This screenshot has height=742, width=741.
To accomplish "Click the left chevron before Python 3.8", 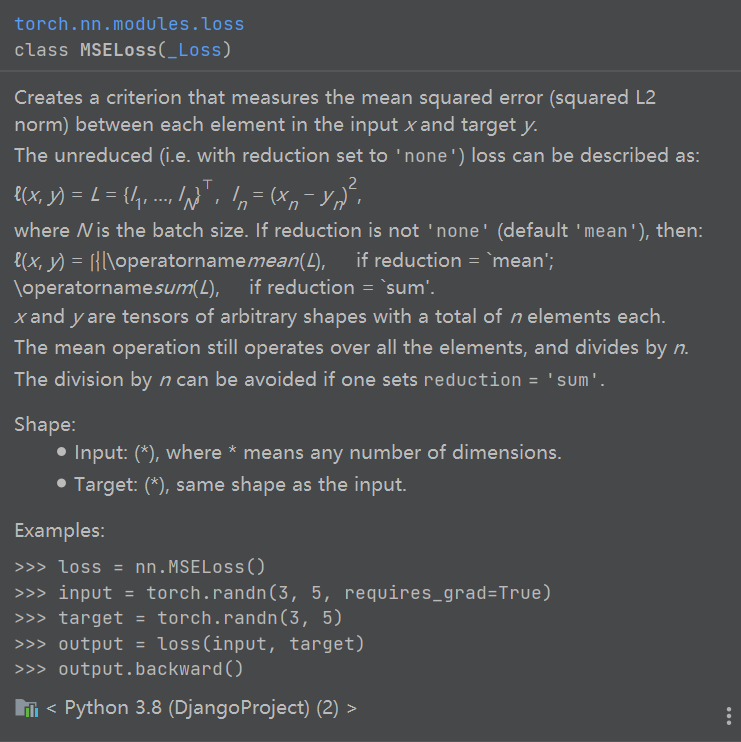I will (51, 708).
